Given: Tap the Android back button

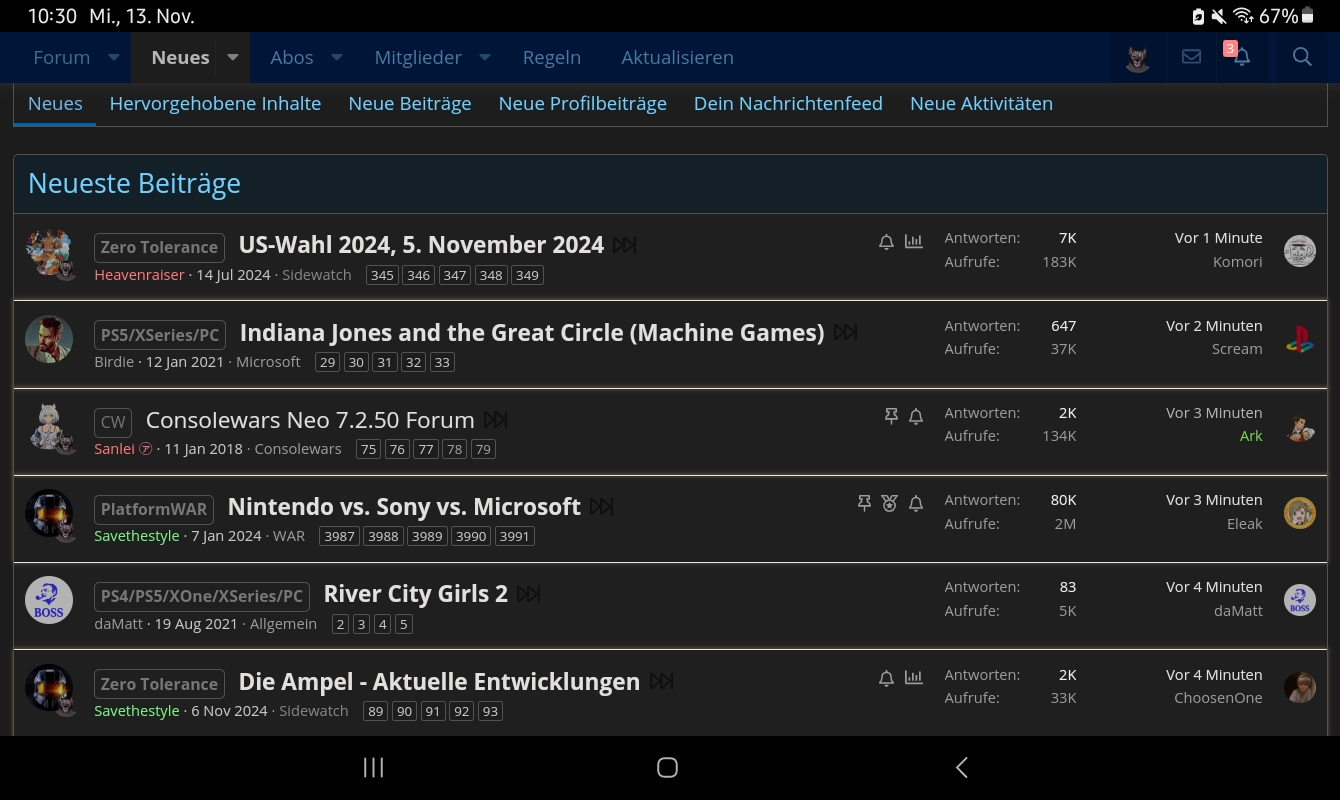Looking at the screenshot, I should click(x=961, y=767).
